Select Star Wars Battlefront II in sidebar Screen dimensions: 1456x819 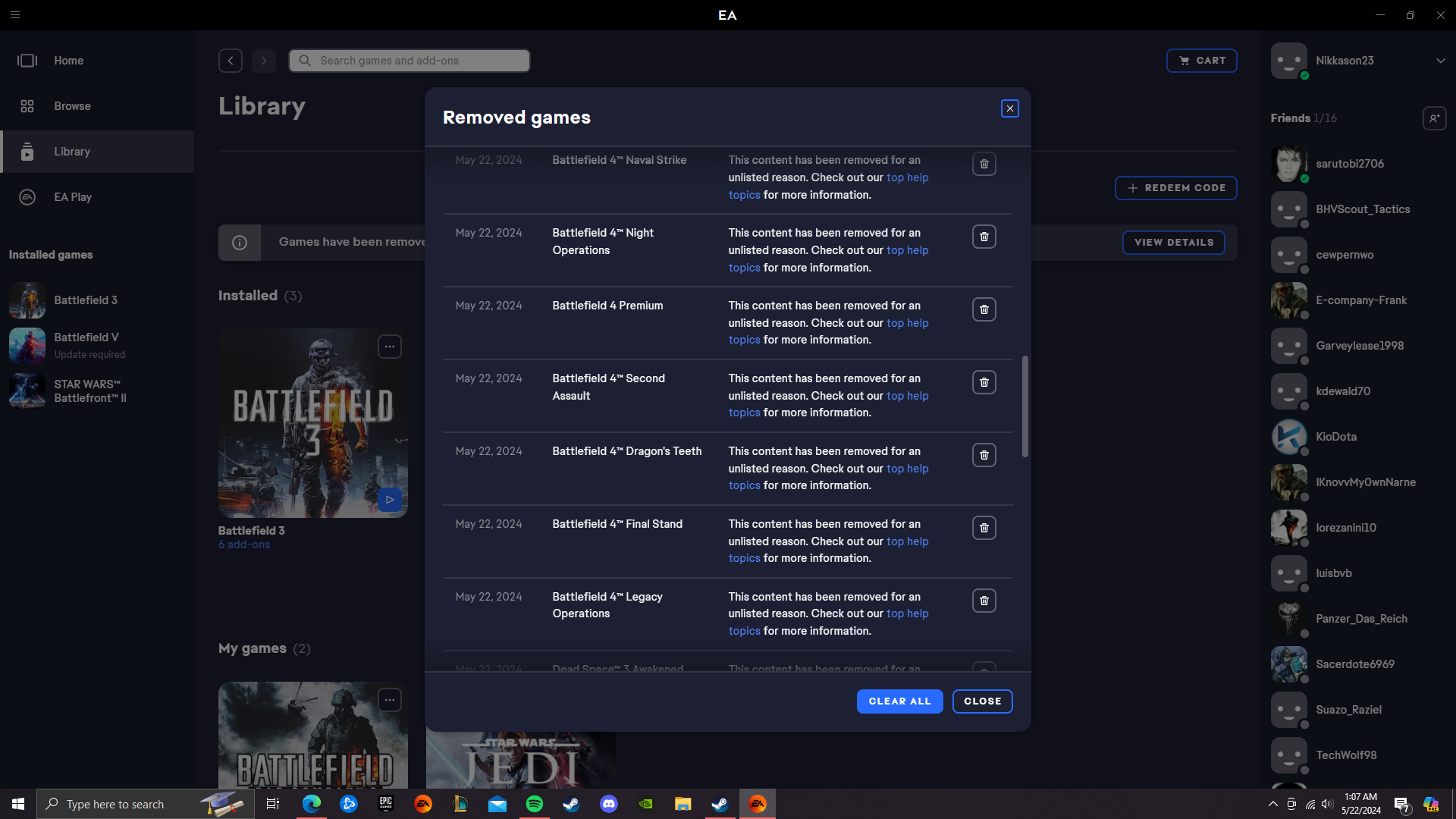(97, 391)
